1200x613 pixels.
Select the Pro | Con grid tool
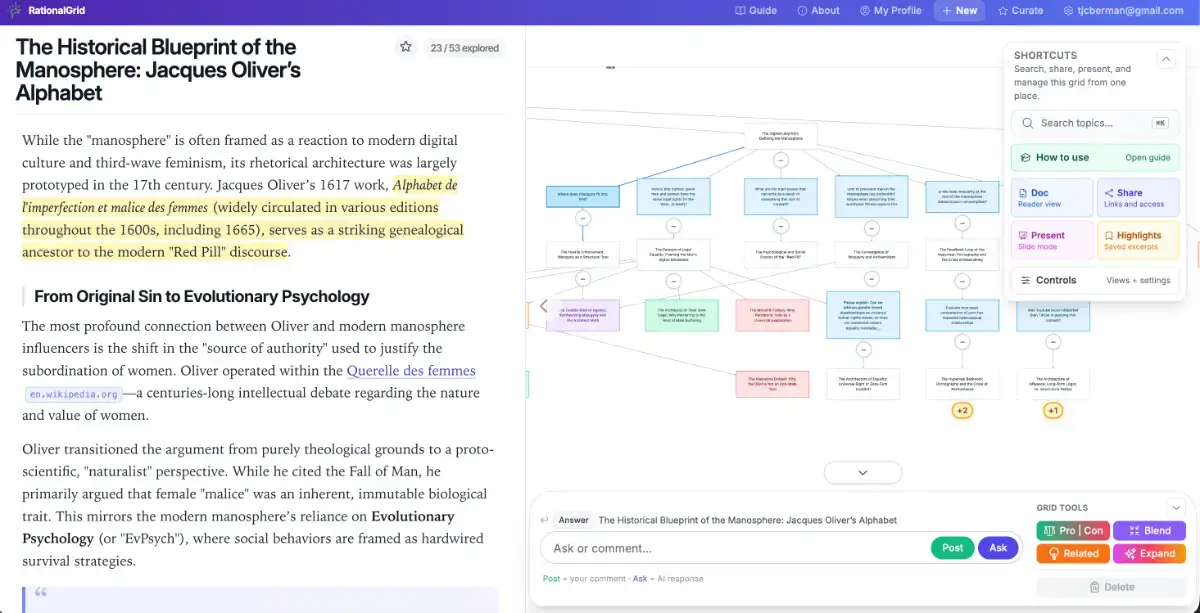click(x=1072, y=531)
